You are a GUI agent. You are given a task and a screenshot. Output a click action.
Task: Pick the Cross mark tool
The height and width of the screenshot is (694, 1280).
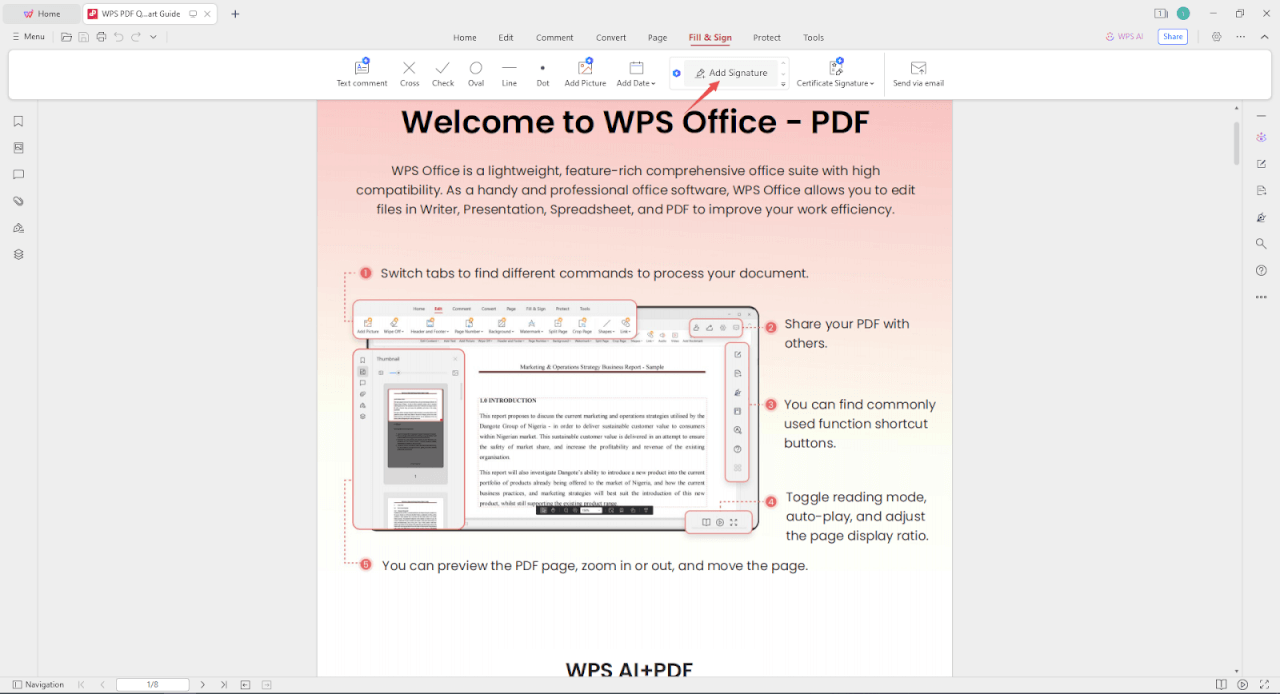409,74
